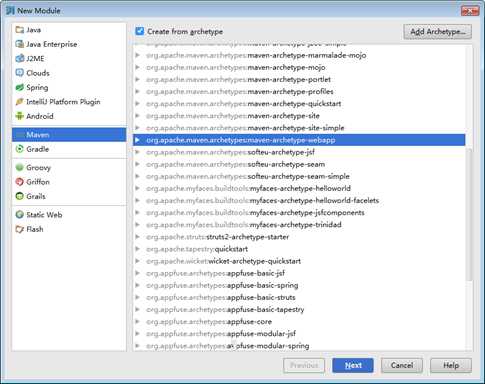
Task: Expand maven-archetype-quickstart arrow
Action: tap(137, 104)
